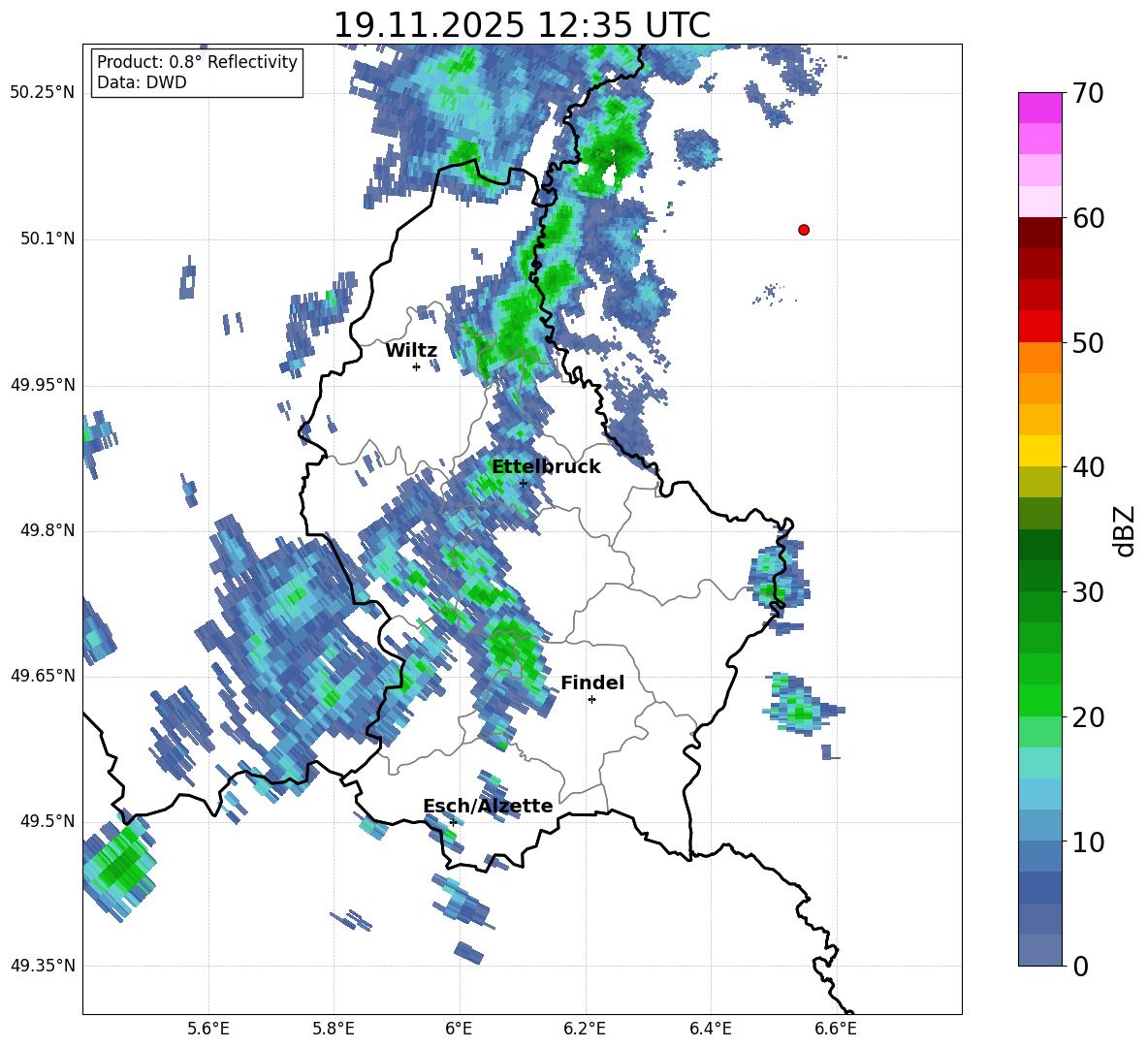The width and height of the screenshot is (1148, 1048).
Task: Click the longitude label '5.6°E'
Action: [x=208, y=1029]
